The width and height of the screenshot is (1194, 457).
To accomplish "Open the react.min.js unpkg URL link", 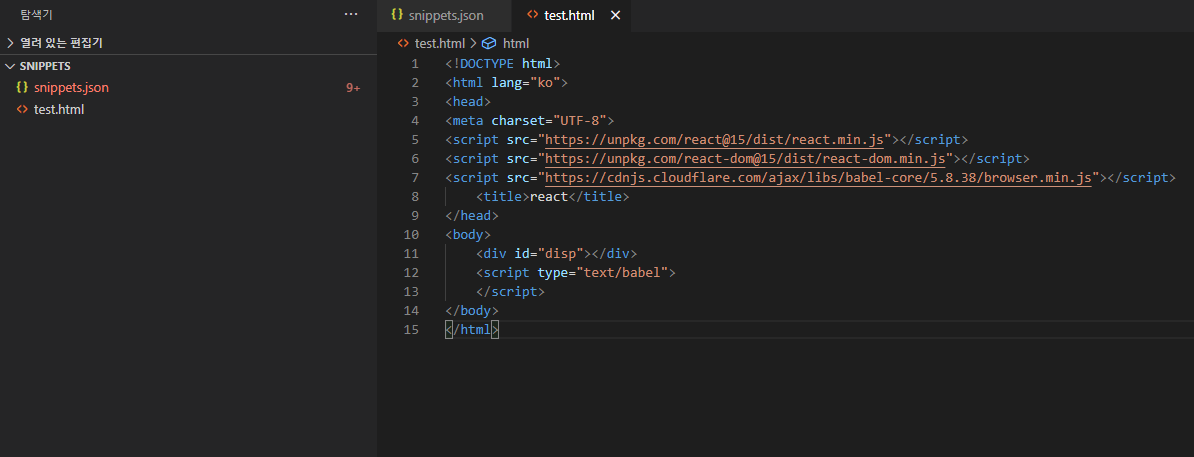I will click(714, 139).
